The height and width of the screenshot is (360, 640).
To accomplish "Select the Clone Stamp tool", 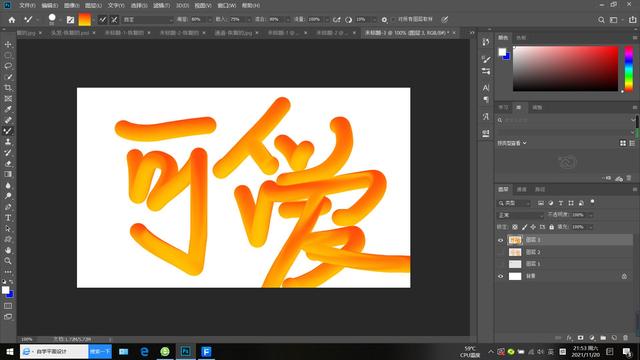I will point(8,142).
